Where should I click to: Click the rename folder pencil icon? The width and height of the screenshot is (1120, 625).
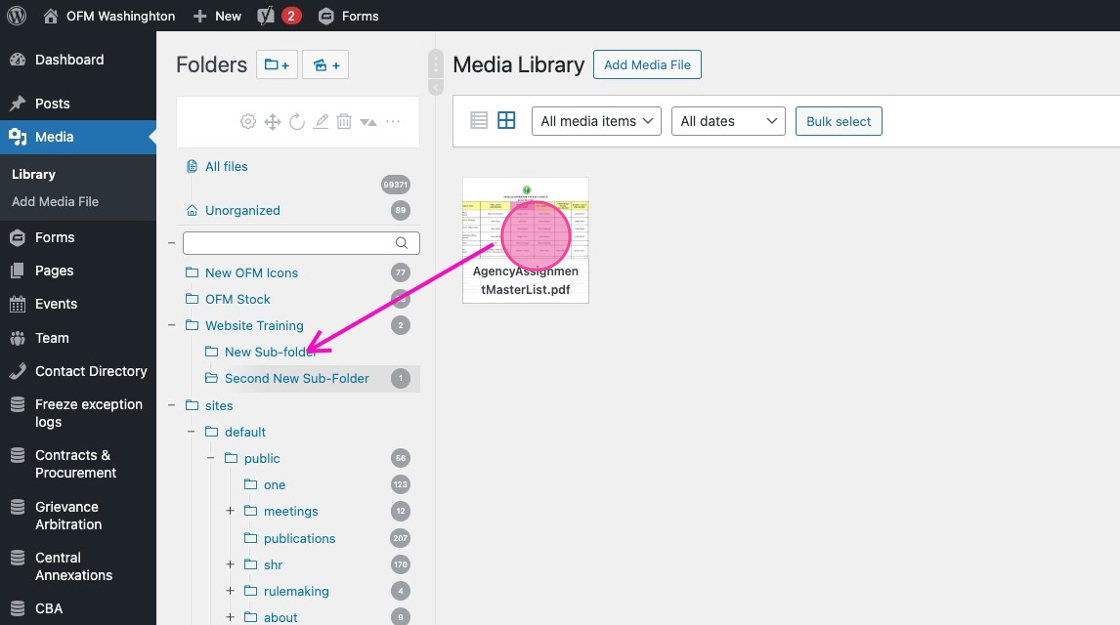tap(321, 121)
